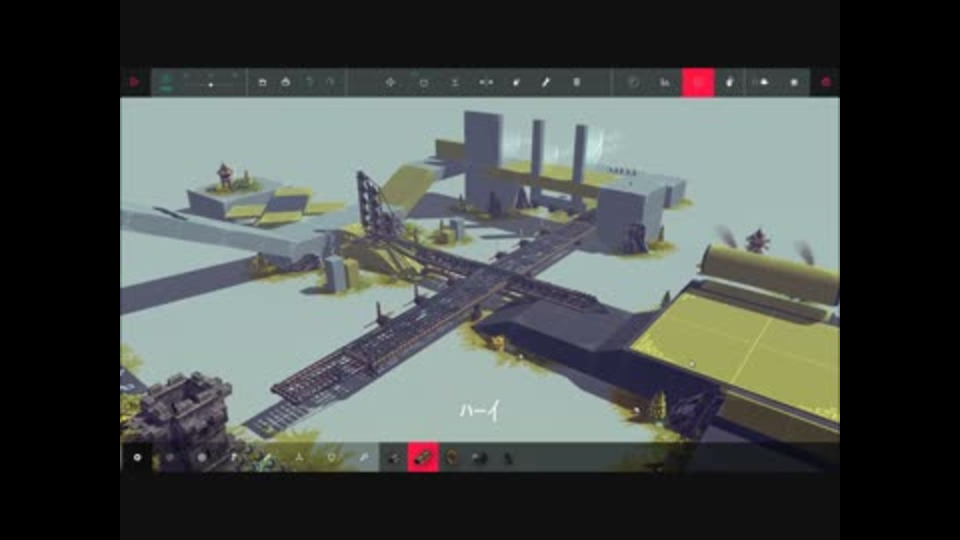Viewport: 960px width, 540px height.
Task: Toggle the cloud icon option
Action: coord(764,82)
